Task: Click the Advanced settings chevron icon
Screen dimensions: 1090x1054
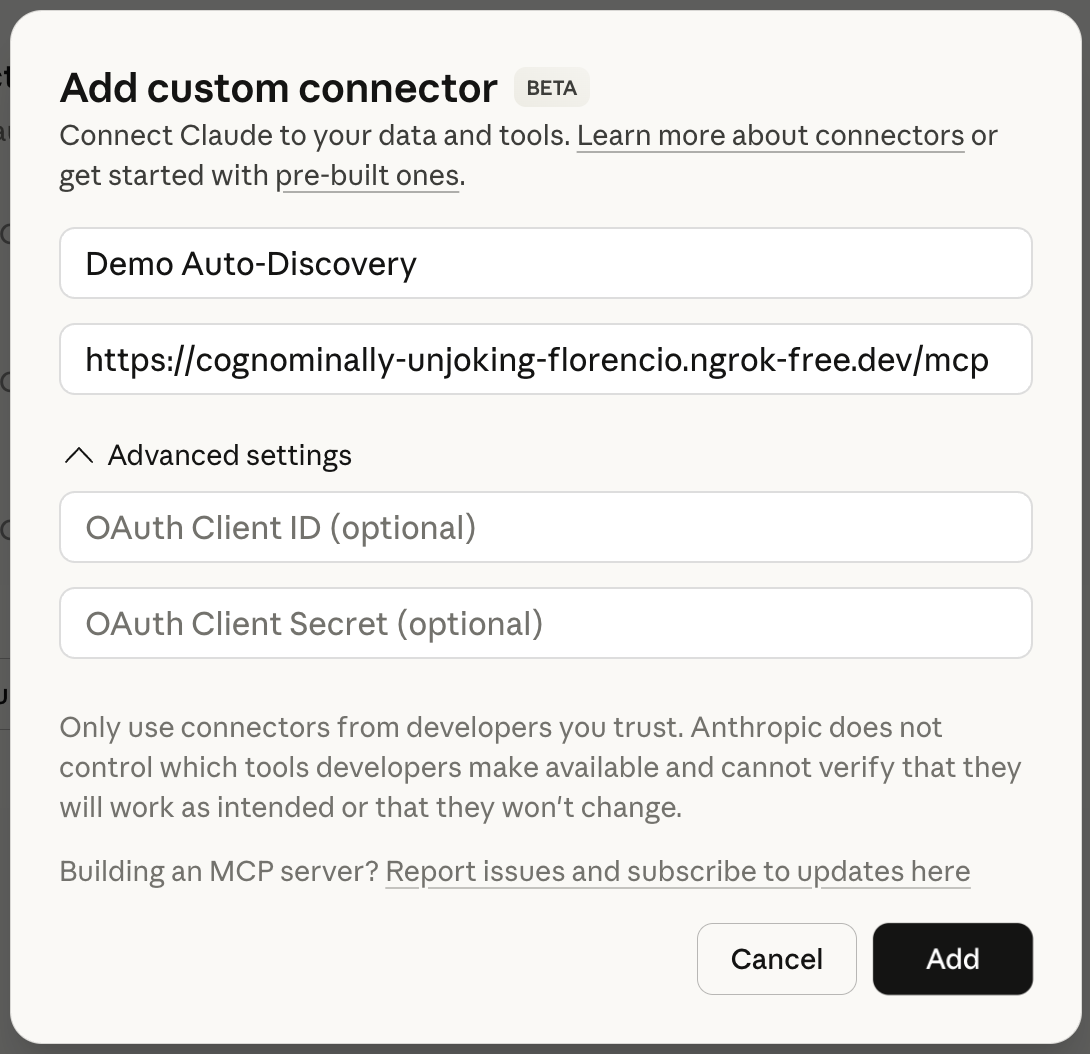Action: 77,455
